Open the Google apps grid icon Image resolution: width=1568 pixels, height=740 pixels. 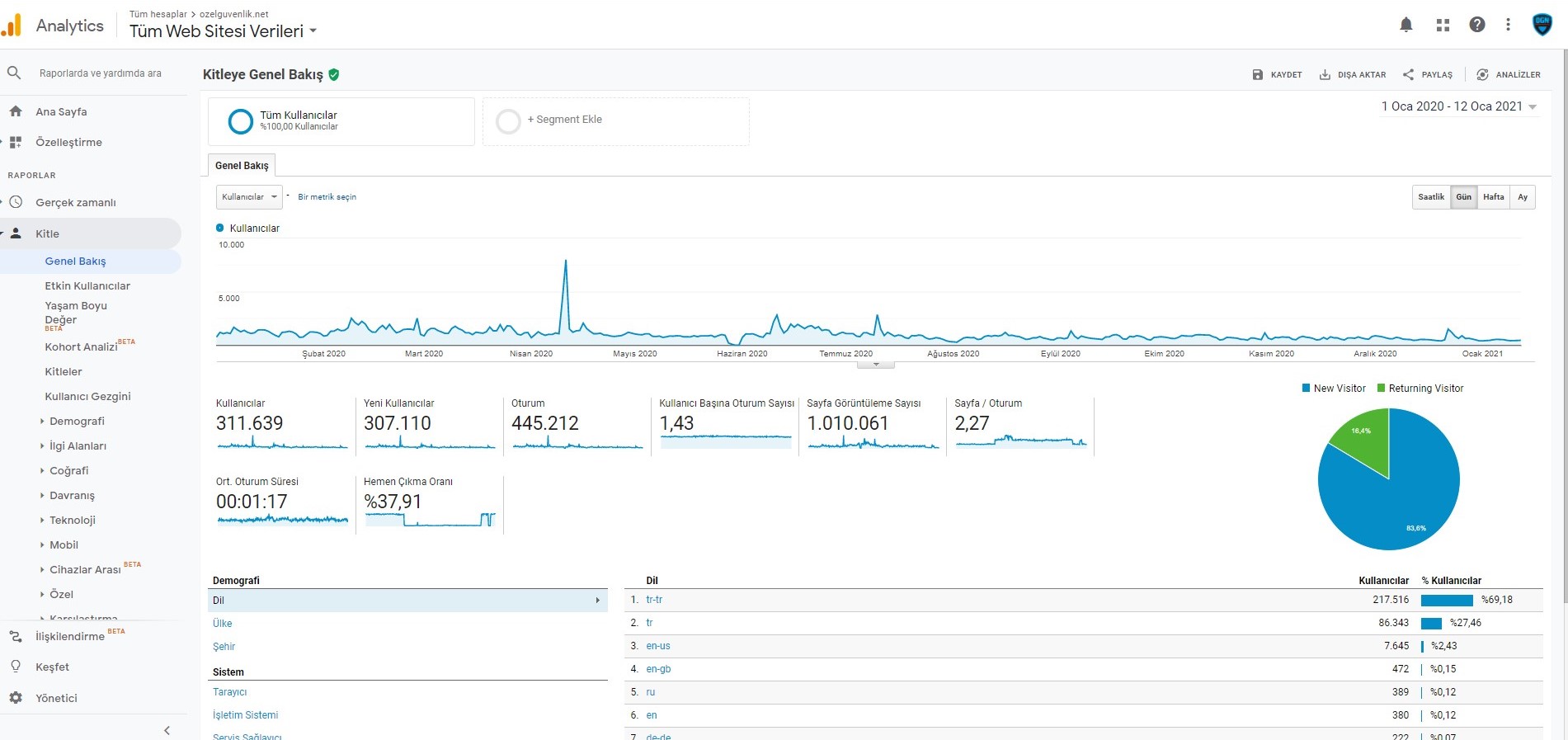coord(1443,25)
